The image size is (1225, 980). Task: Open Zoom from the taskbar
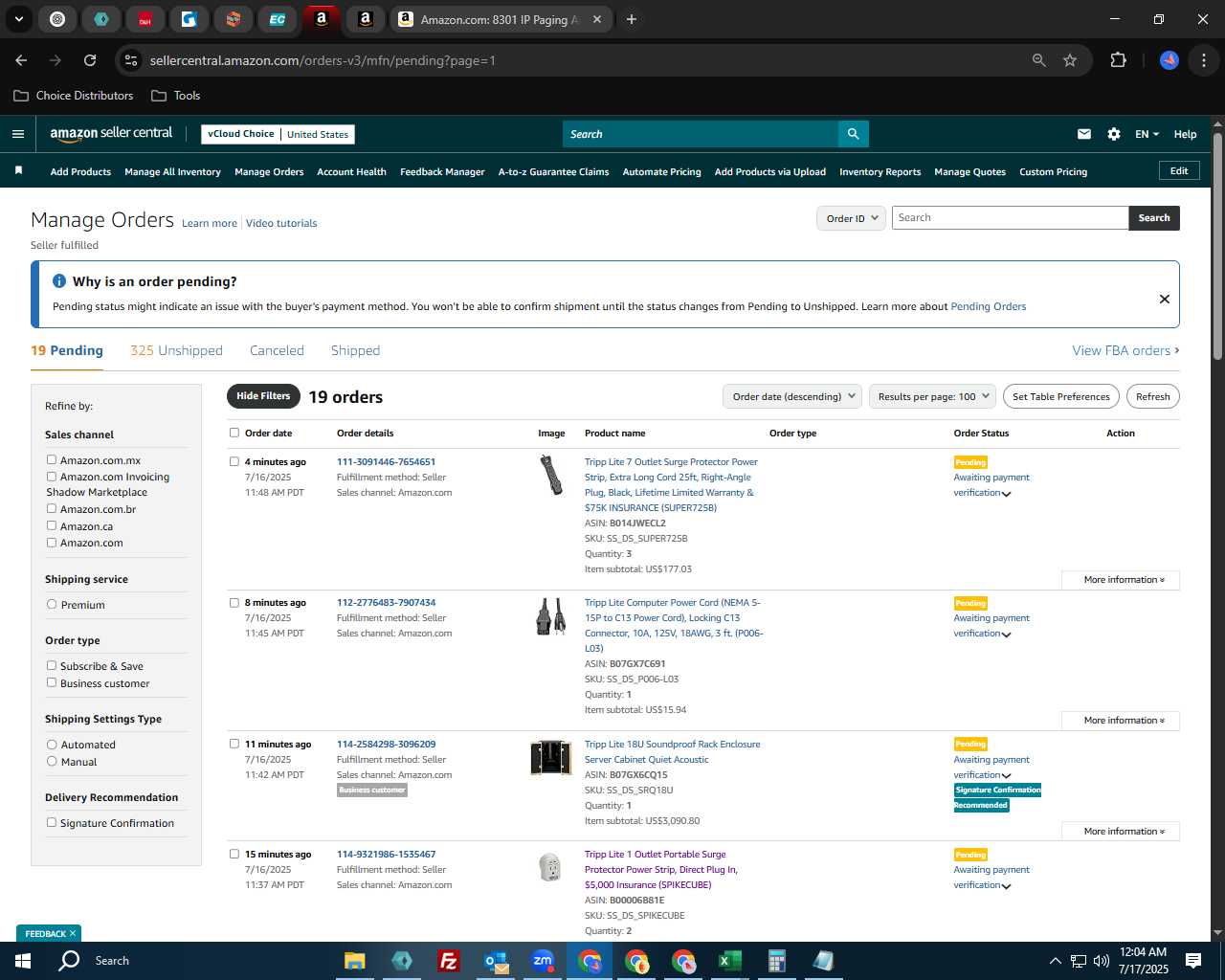tap(543, 961)
